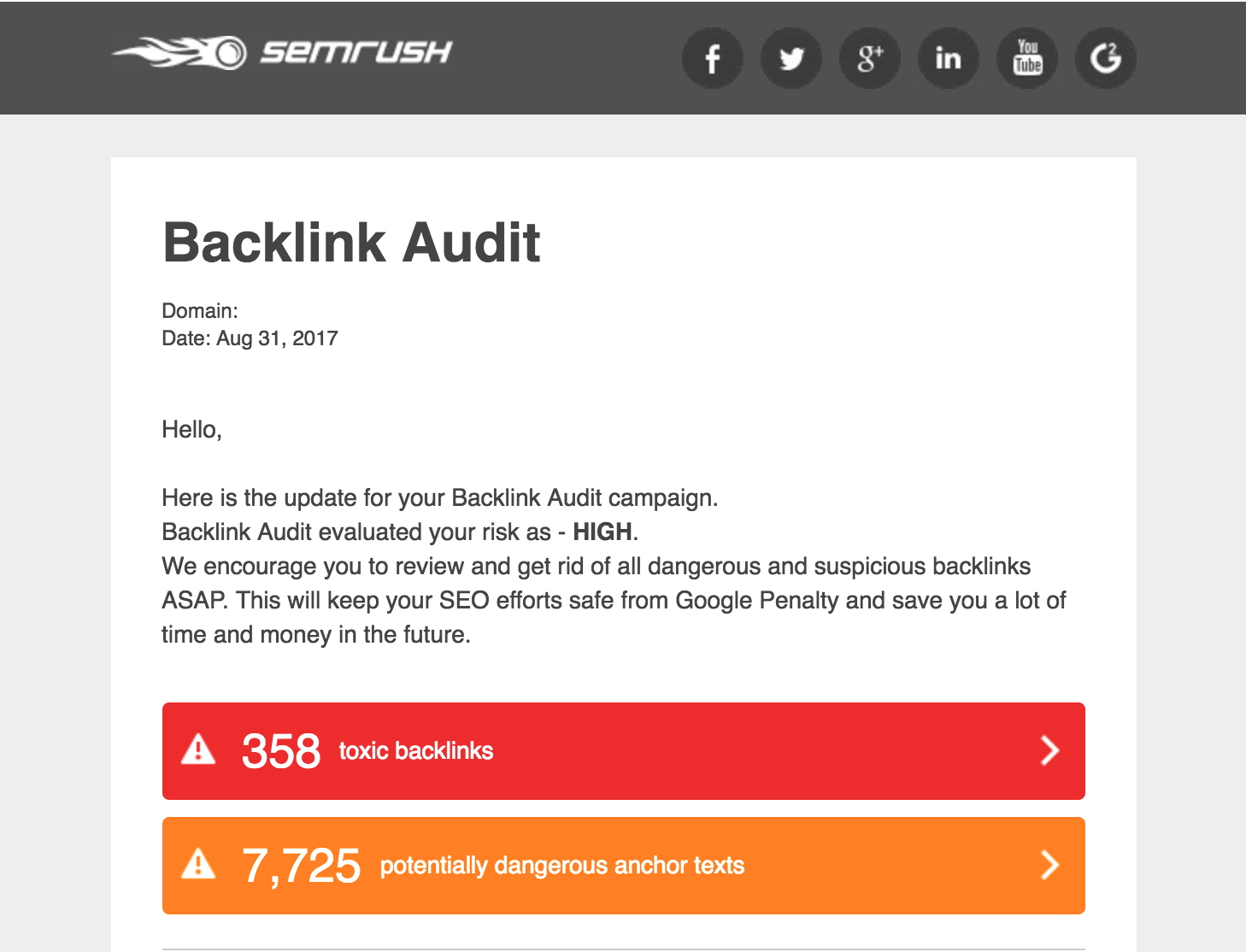Image resolution: width=1246 pixels, height=952 pixels.
Task: Click the SEMrush wordmark in the header
Action: (353, 52)
